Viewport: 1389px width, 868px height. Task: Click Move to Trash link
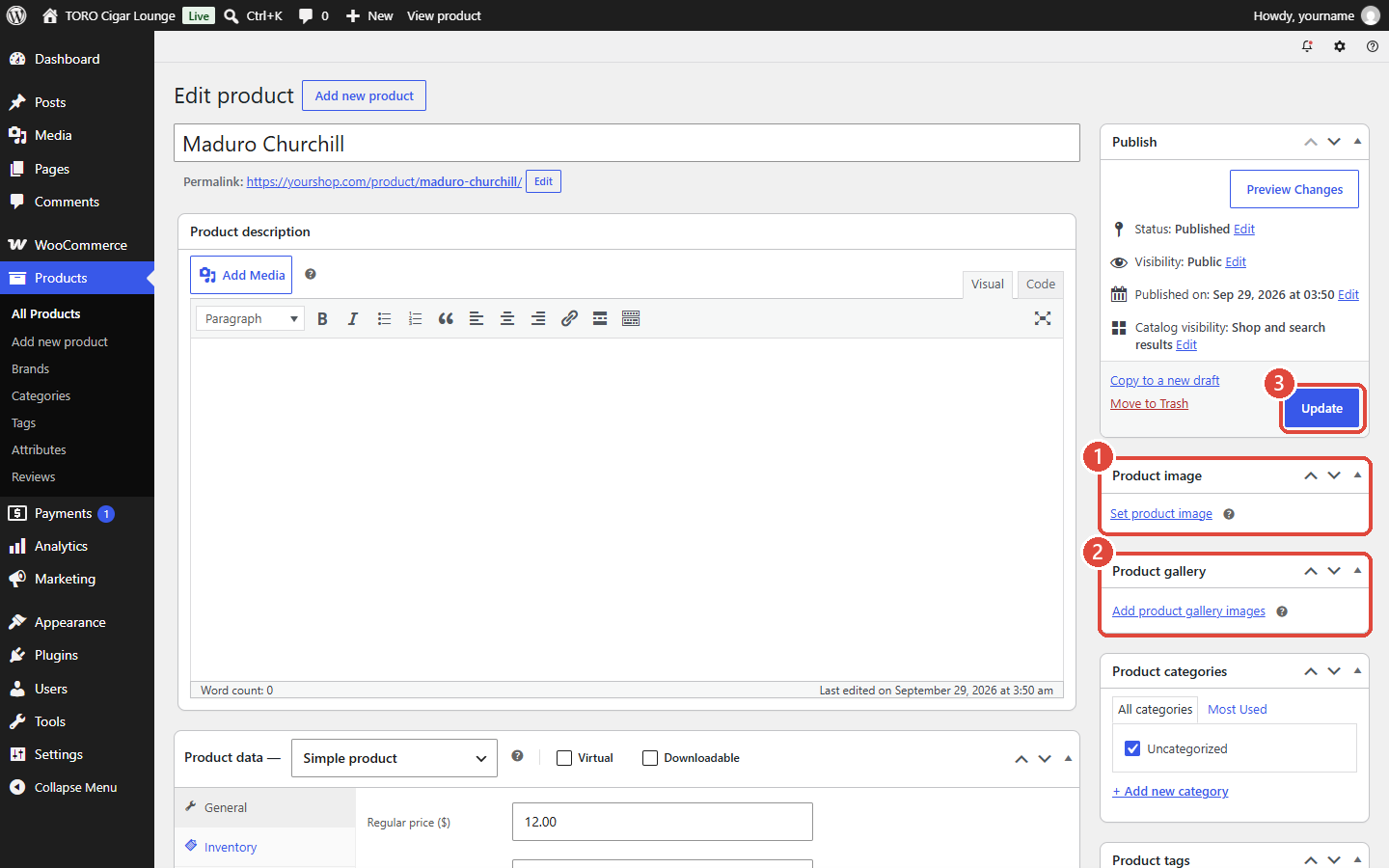1149,404
